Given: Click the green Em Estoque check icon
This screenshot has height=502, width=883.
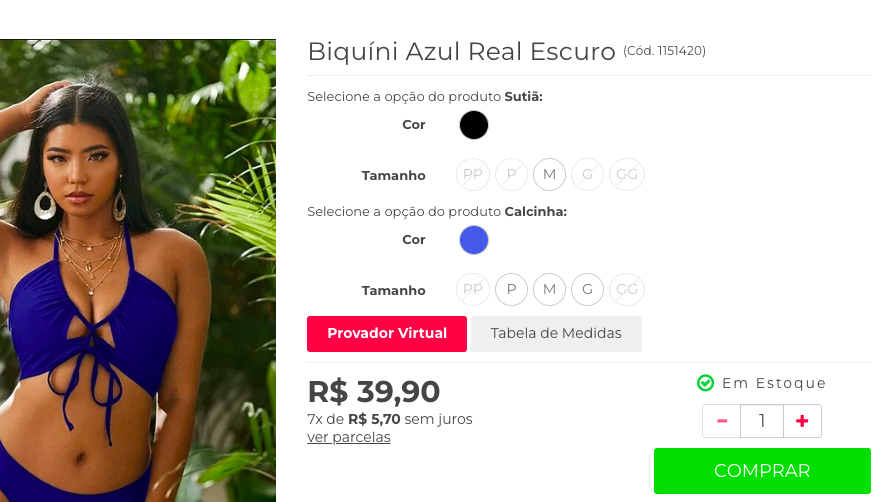Looking at the screenshot, I should point(705,383).
